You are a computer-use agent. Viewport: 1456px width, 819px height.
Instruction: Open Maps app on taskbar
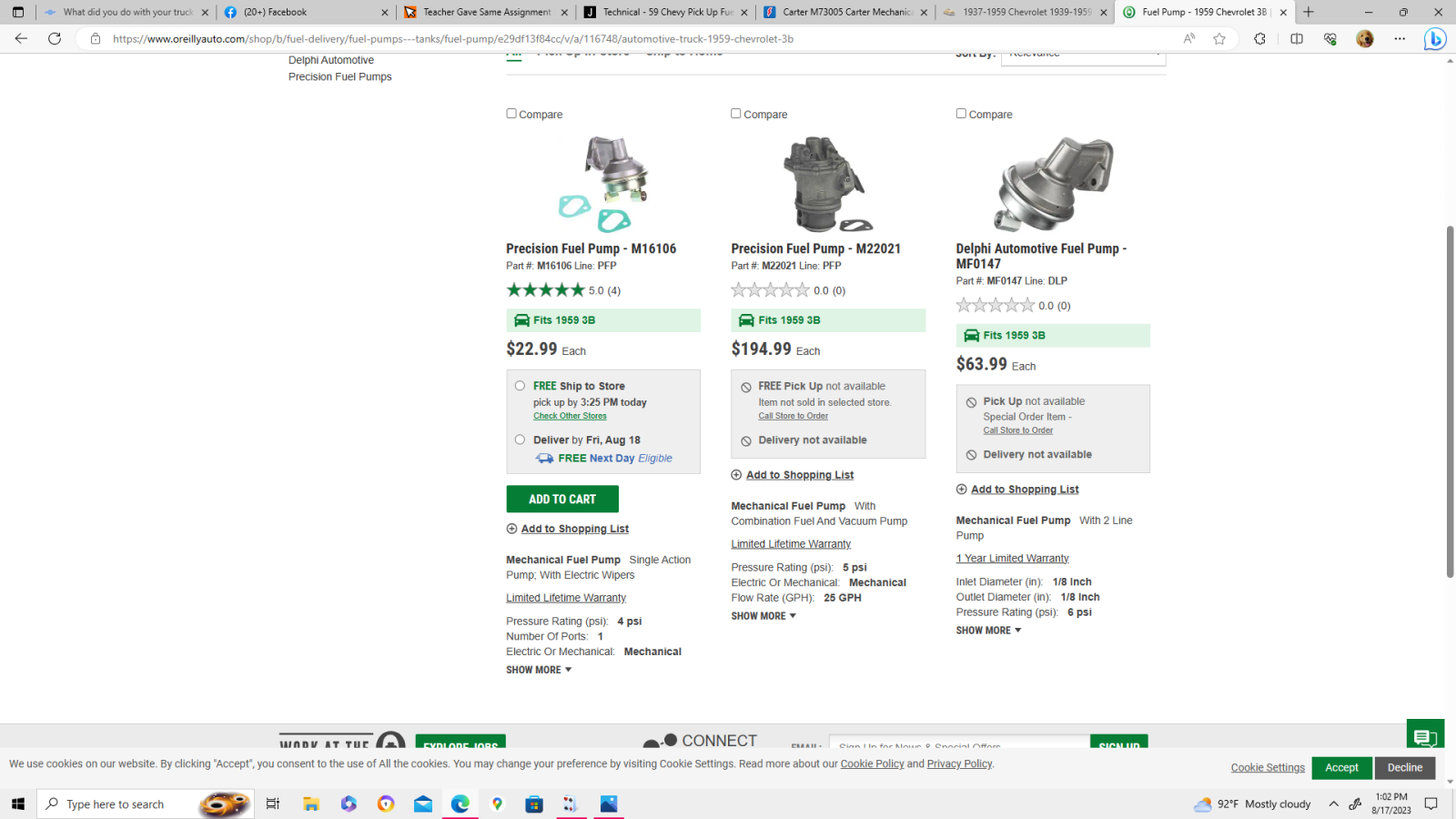(497, 804)
